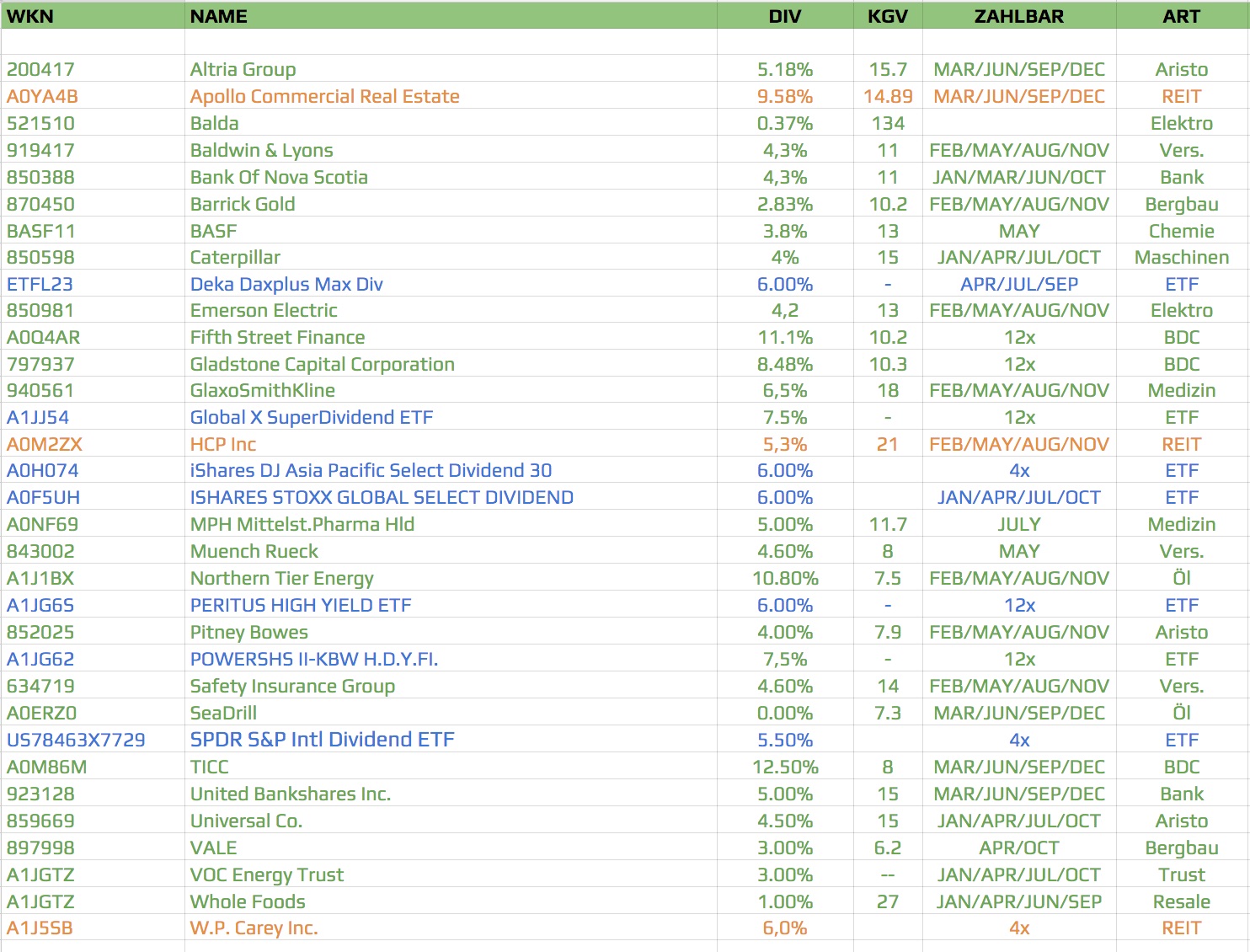
Task: Click the VALE name cell
Action: (451, 848)
